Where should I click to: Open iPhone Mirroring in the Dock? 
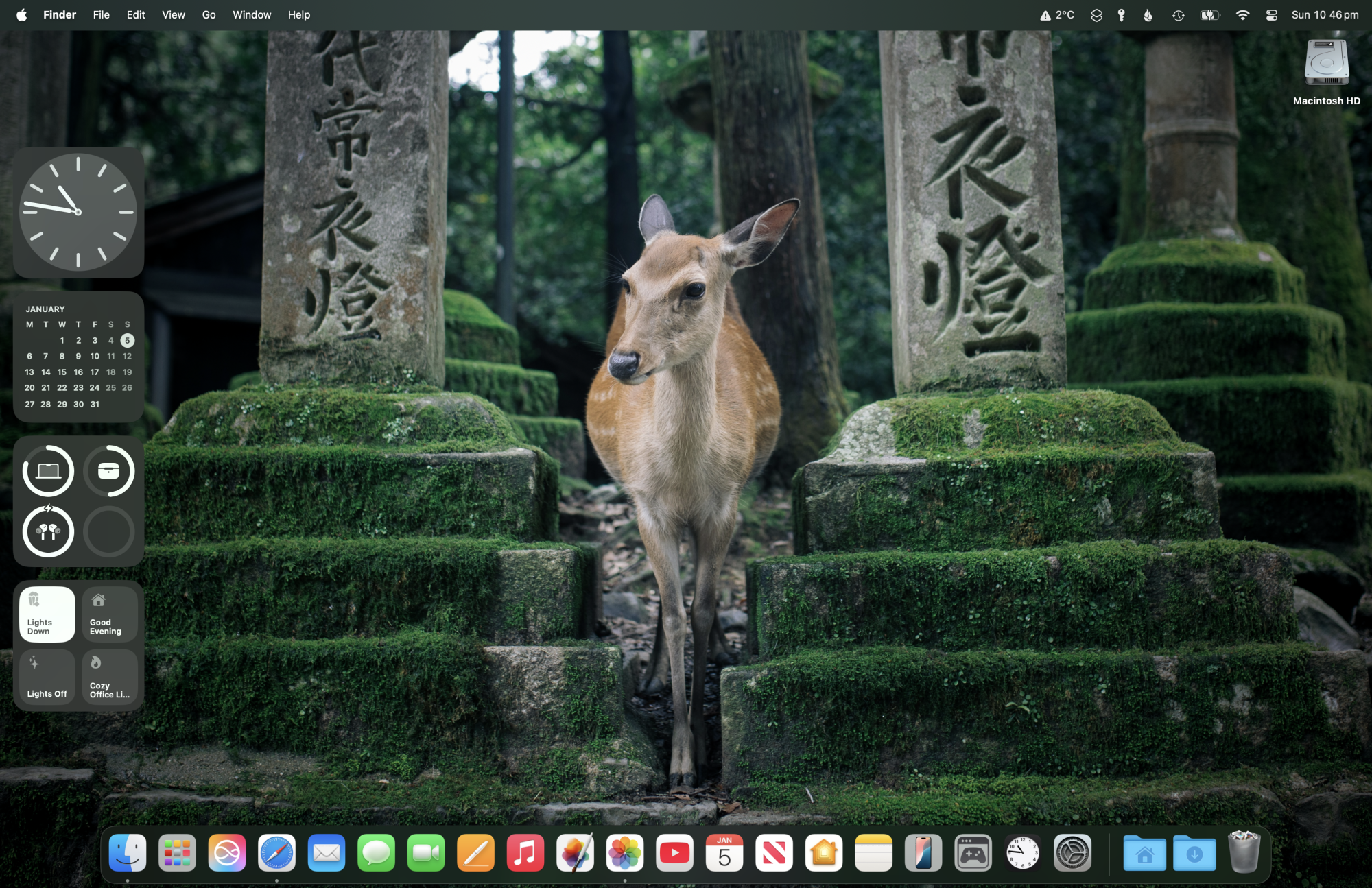[x=923, y=853]
